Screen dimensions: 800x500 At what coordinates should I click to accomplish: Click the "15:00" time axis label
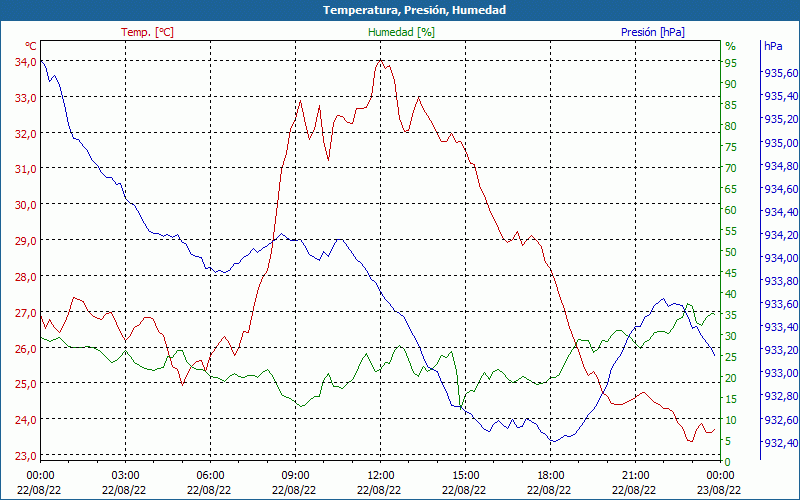(465, 477)
